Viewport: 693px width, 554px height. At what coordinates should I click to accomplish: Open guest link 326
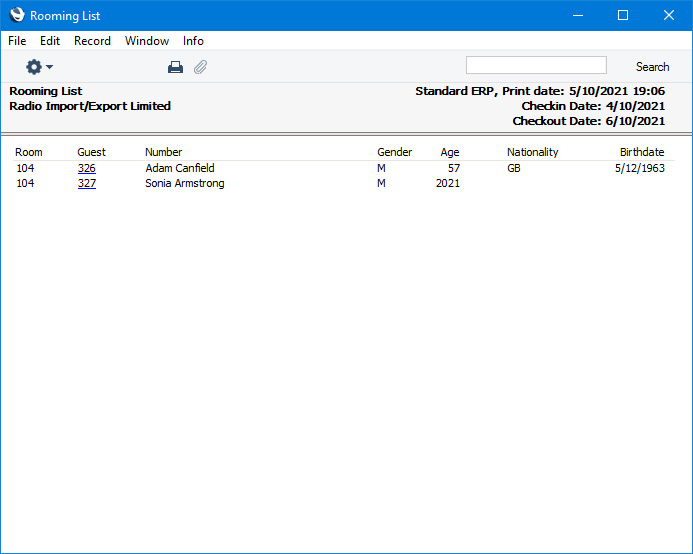[x=87, y=168]
